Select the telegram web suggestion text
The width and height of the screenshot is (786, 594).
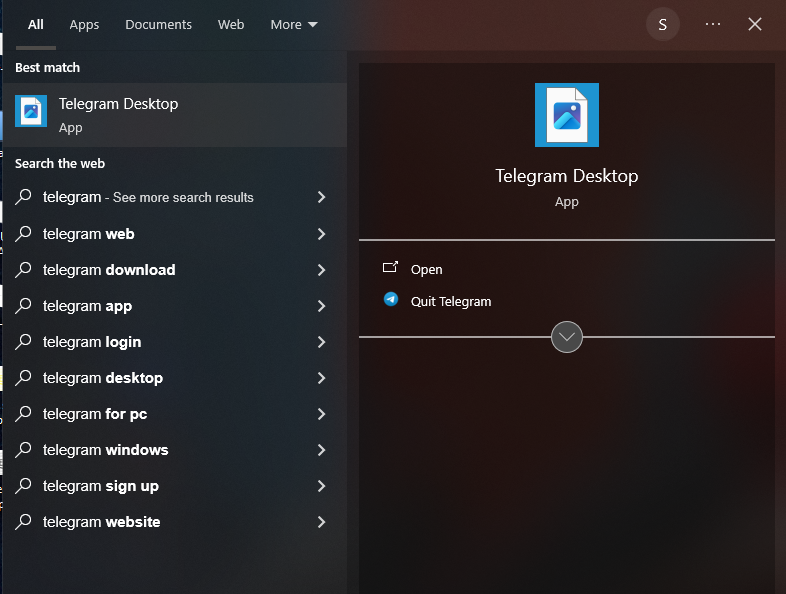[88, 234]
